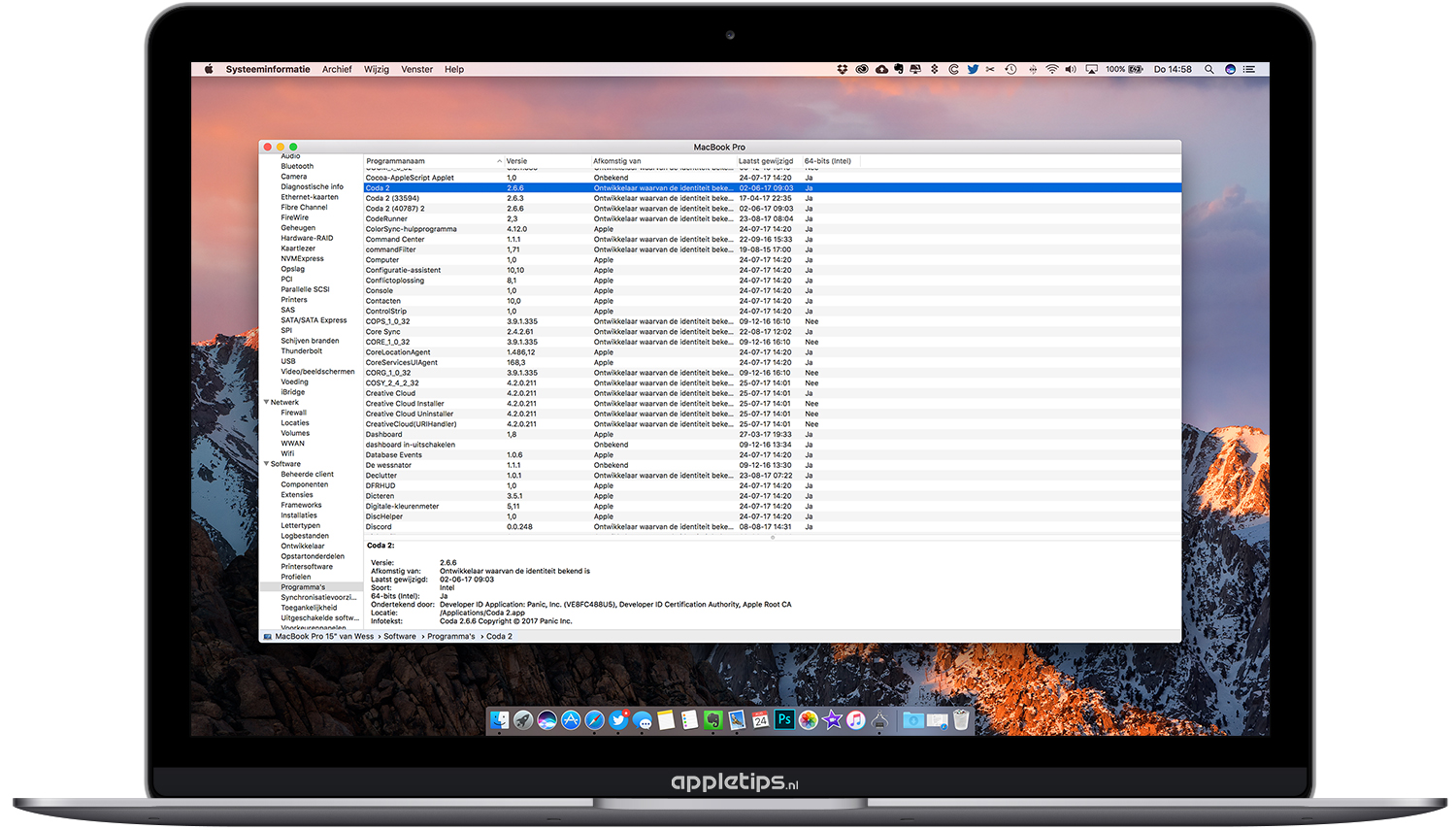Click Programma's in the bottom path bar

[451, 637]
